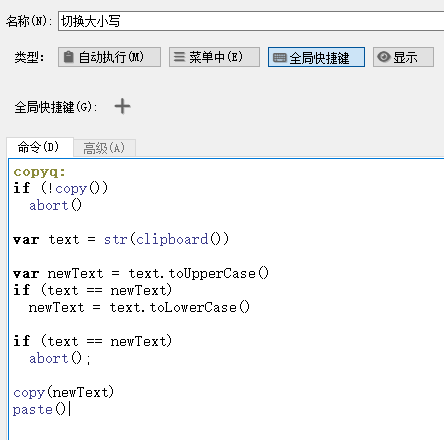Click the toUpperCase() call in the code
The image size is (444, 440).
pyautogui.click(x=218, y=274)
